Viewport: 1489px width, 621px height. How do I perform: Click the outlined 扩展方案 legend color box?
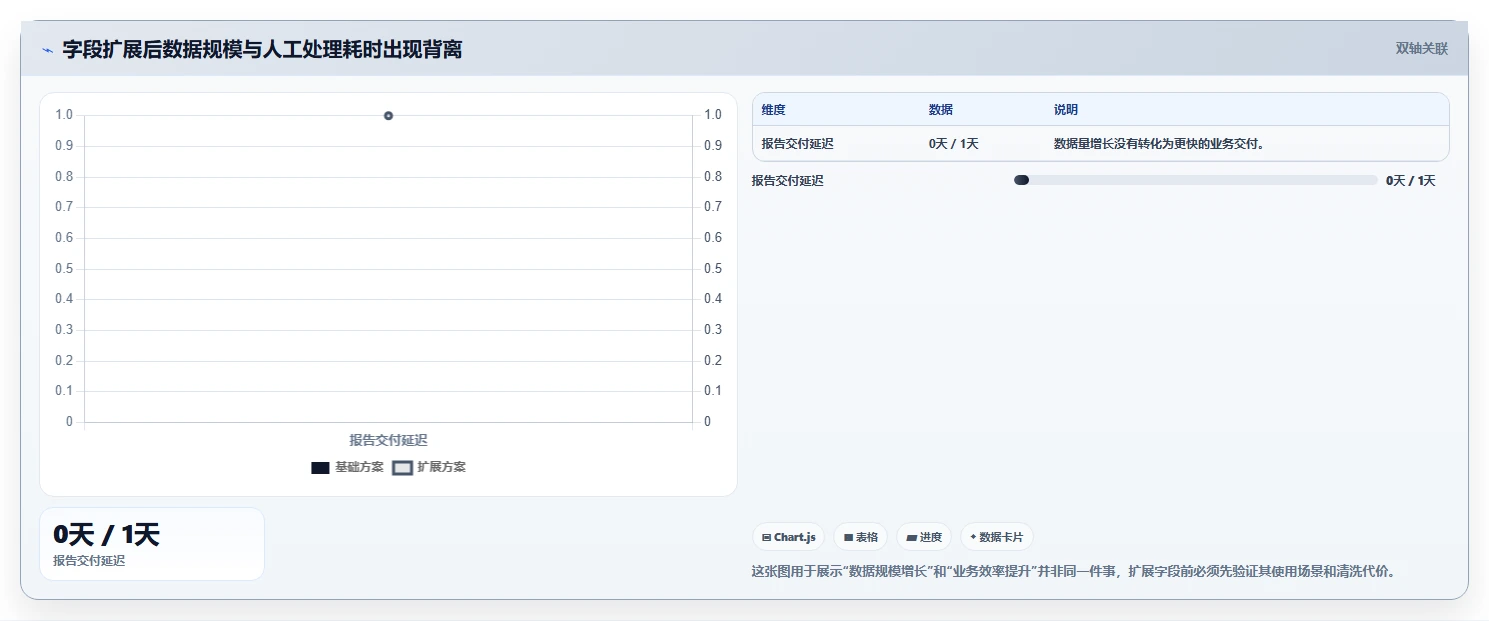(x=402, y=468)
